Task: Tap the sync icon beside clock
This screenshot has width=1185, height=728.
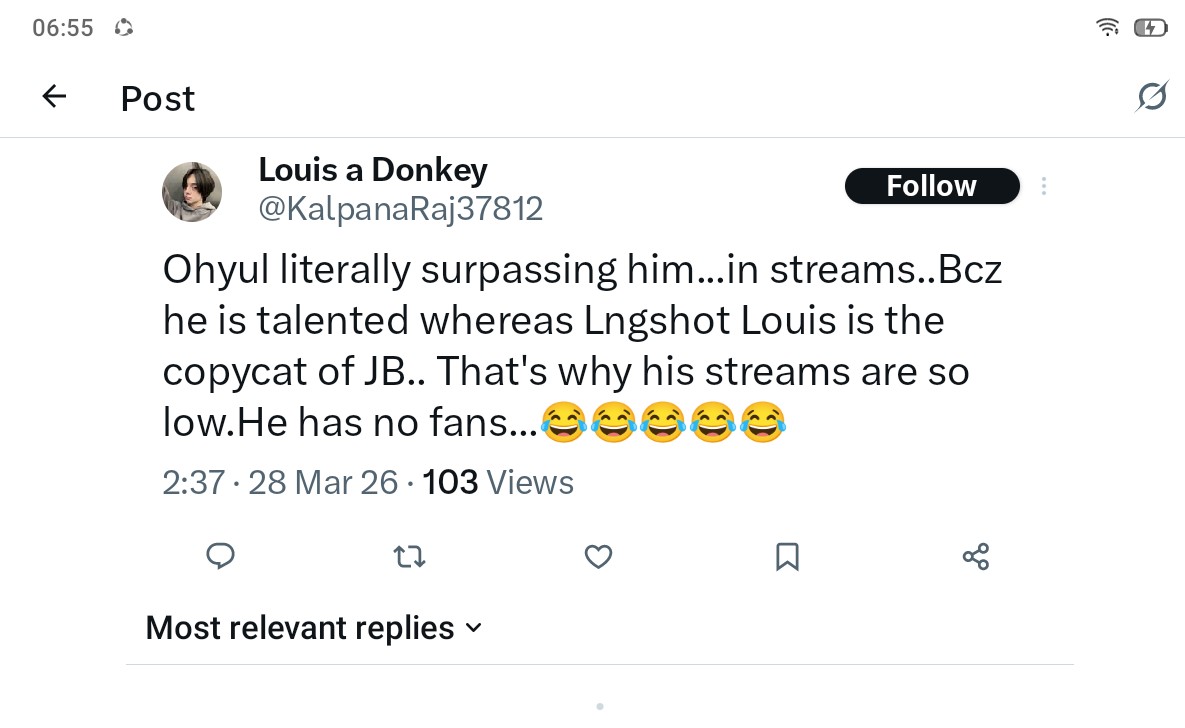Action: (124, 28)
